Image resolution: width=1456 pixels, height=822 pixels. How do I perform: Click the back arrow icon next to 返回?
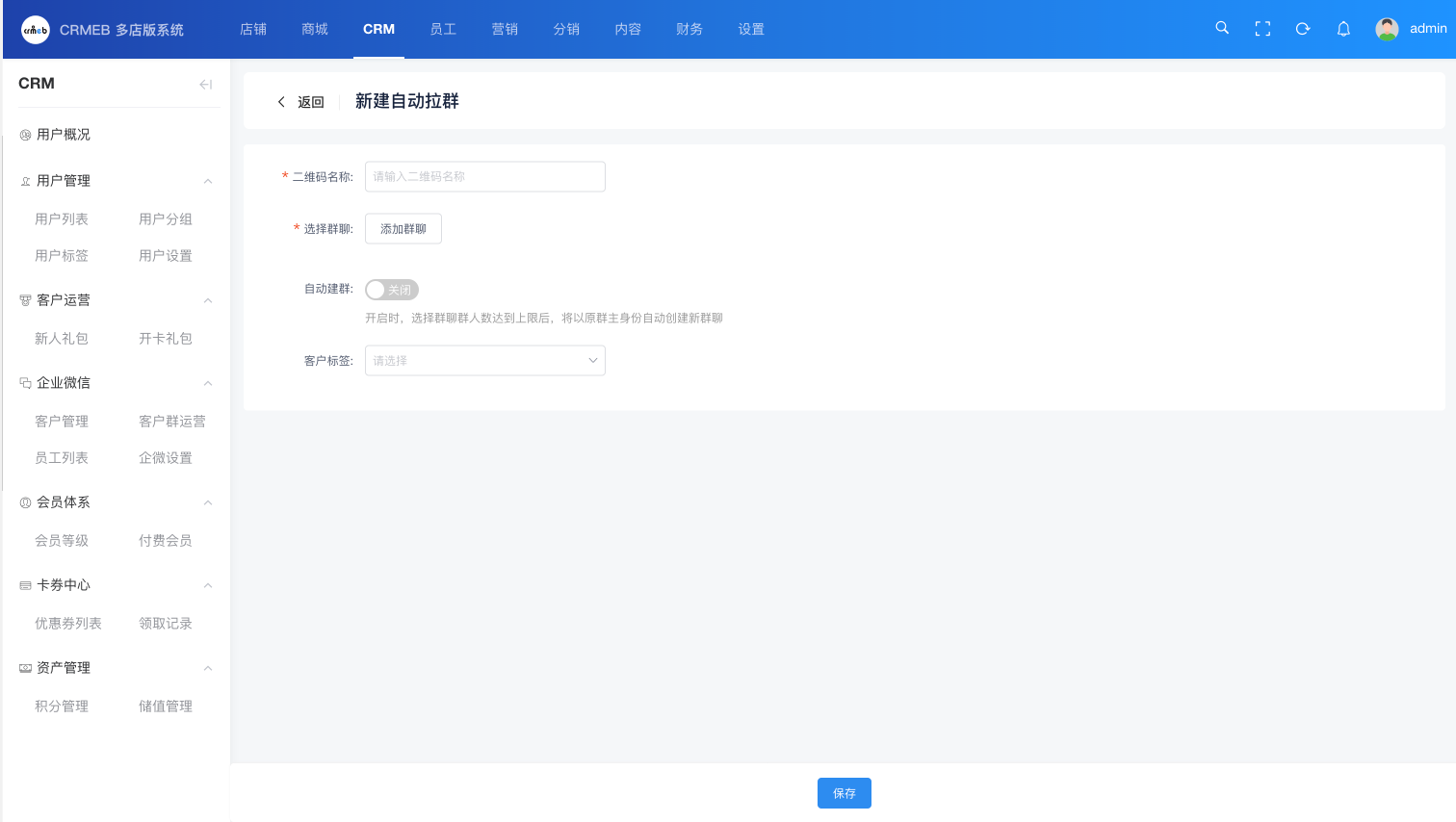click(x=281, y=102)
